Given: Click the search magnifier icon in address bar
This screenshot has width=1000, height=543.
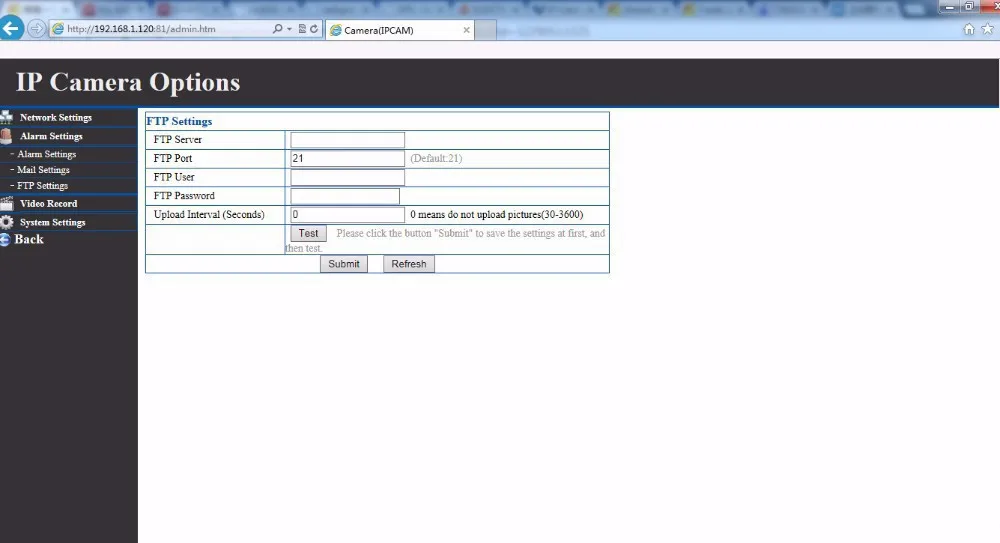Looking at the screenshot, I should [277, 29].
